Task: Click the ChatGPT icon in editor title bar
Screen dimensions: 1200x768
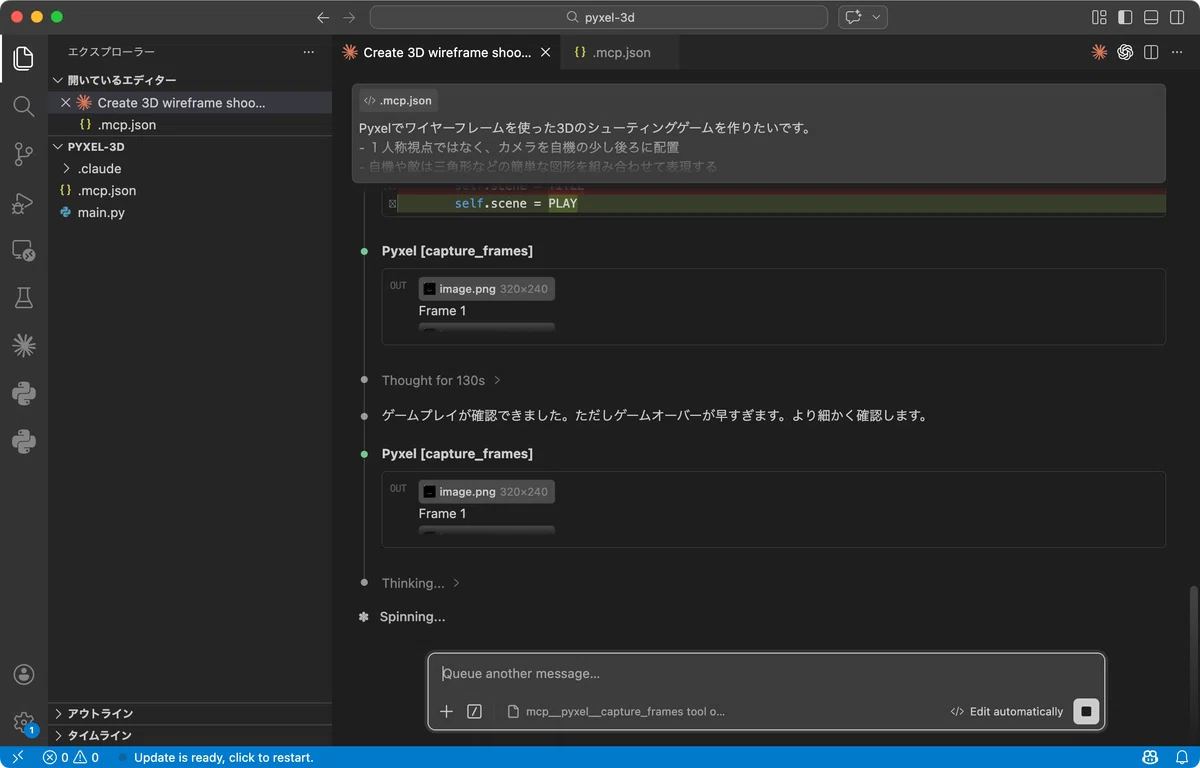Action: (1125, 52)
